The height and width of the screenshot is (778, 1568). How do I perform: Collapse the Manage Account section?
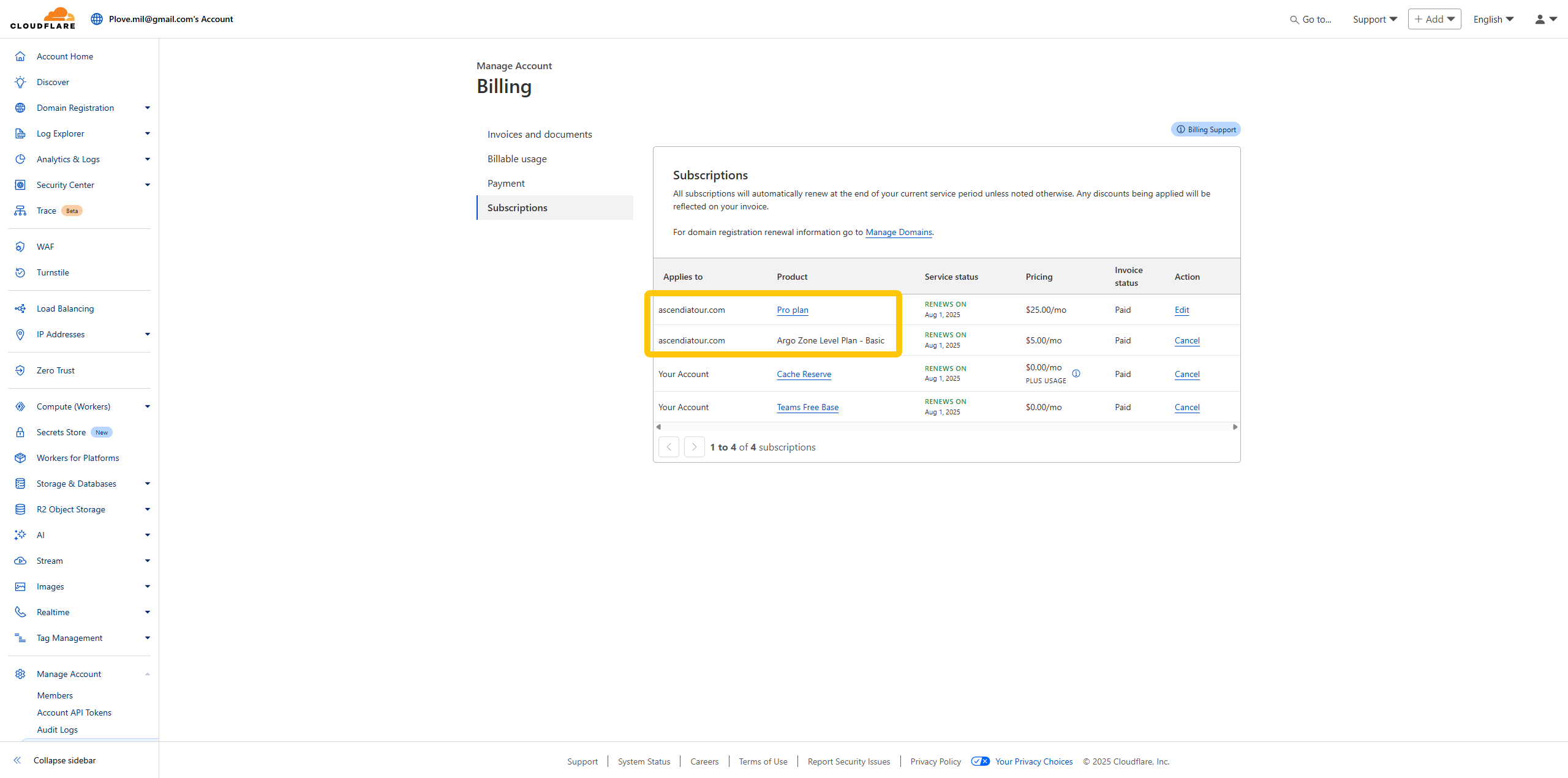click(x=147, y=674)
